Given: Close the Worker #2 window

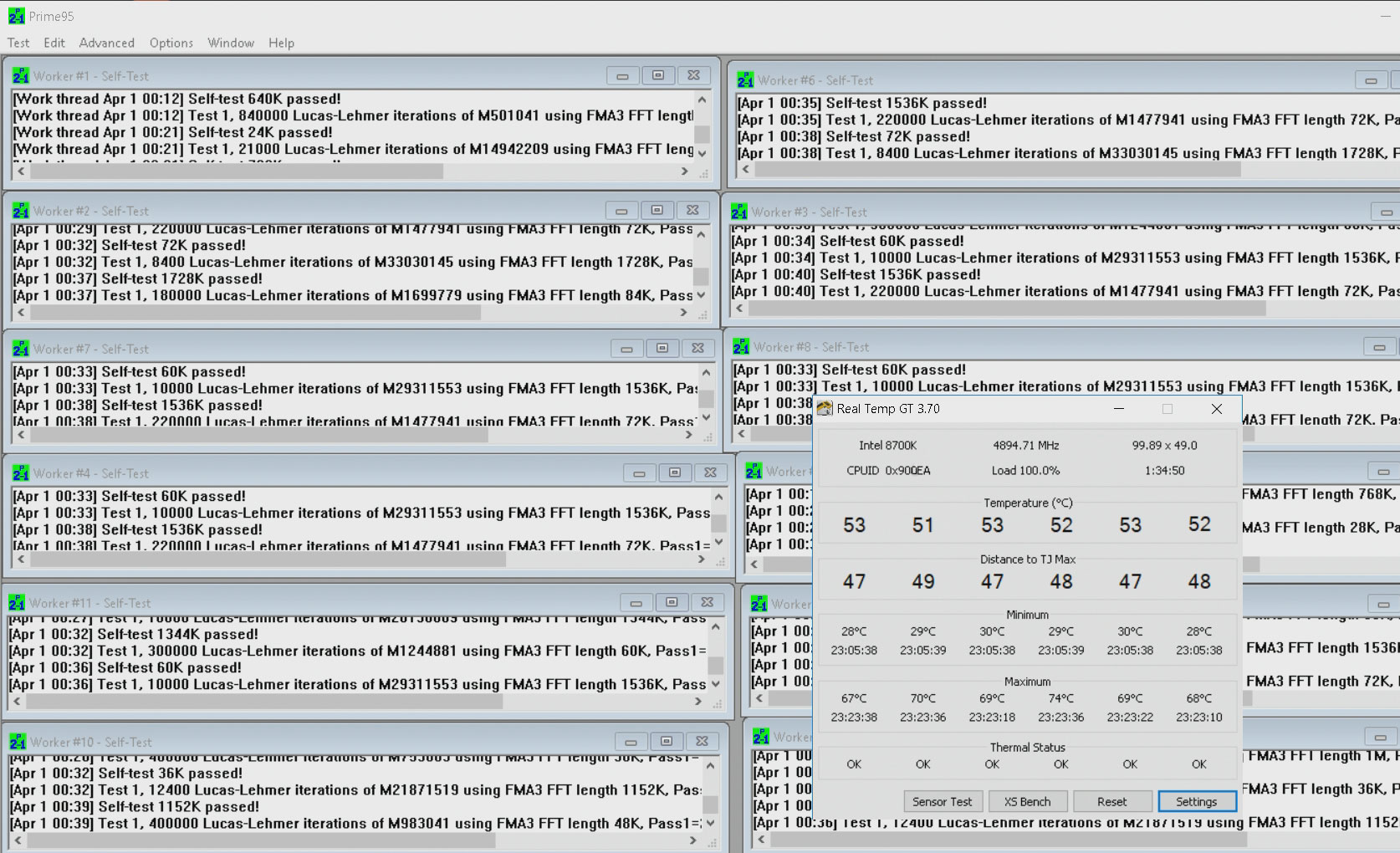Looking at the screenshot, I should click(x=692, y=211).
